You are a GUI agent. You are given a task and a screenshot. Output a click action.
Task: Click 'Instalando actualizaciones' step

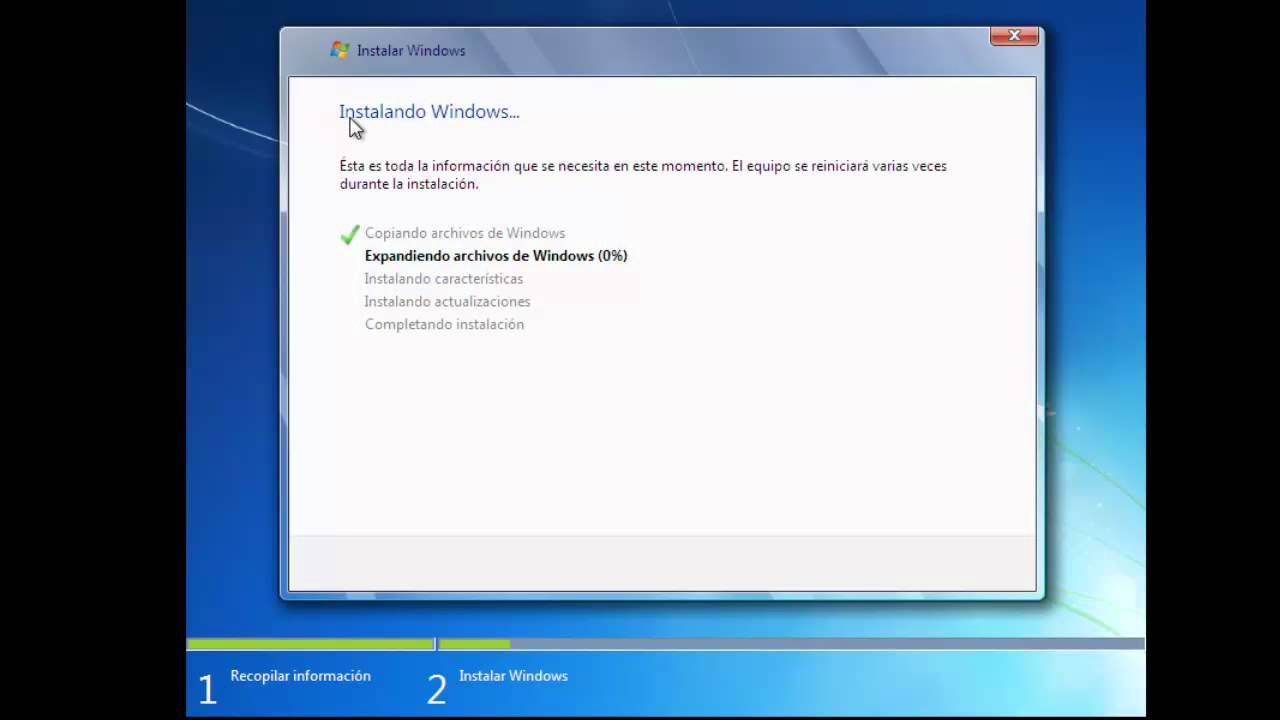(448, 302)
